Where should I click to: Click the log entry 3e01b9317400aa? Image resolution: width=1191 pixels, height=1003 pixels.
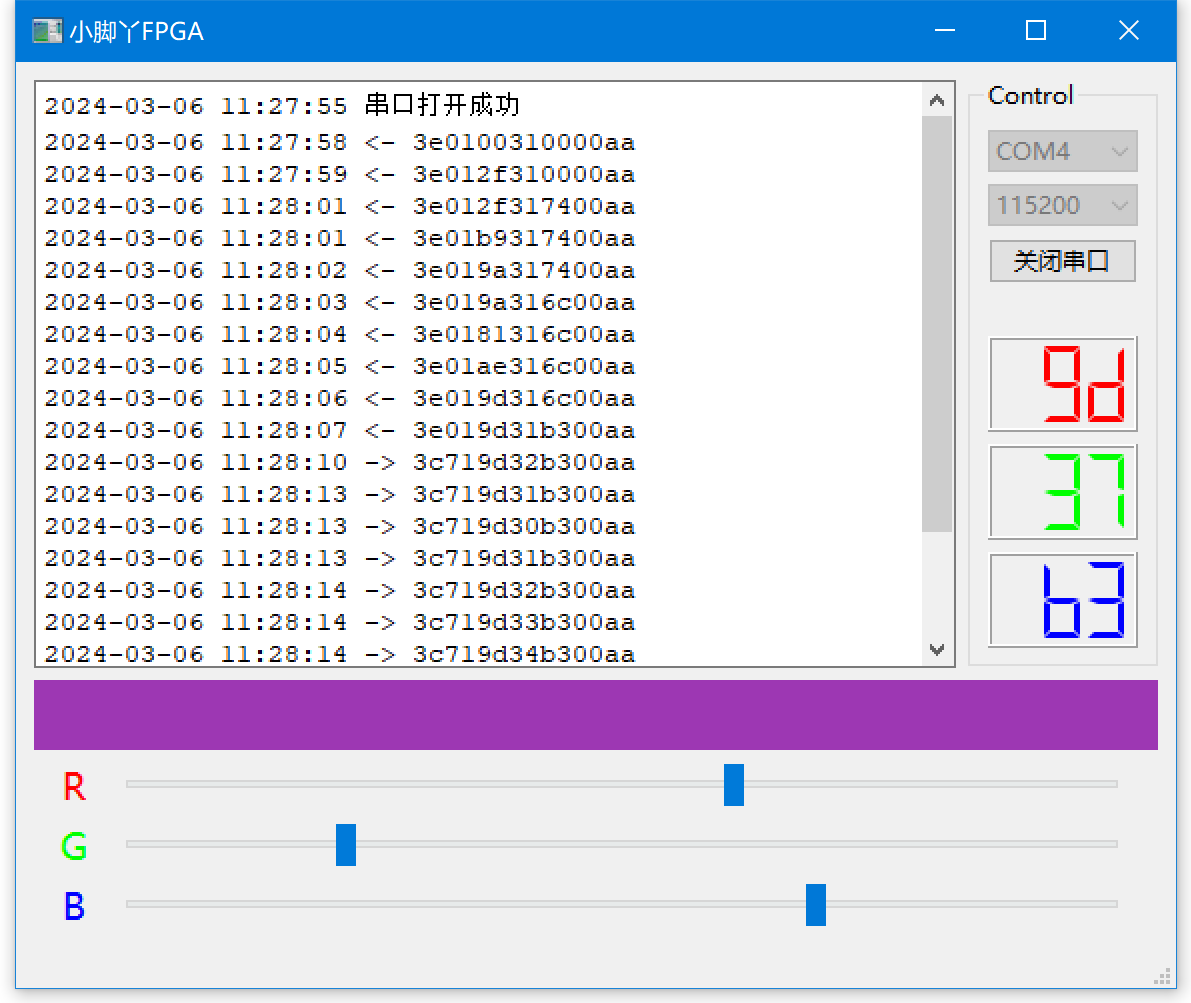(x=340, y=238)
